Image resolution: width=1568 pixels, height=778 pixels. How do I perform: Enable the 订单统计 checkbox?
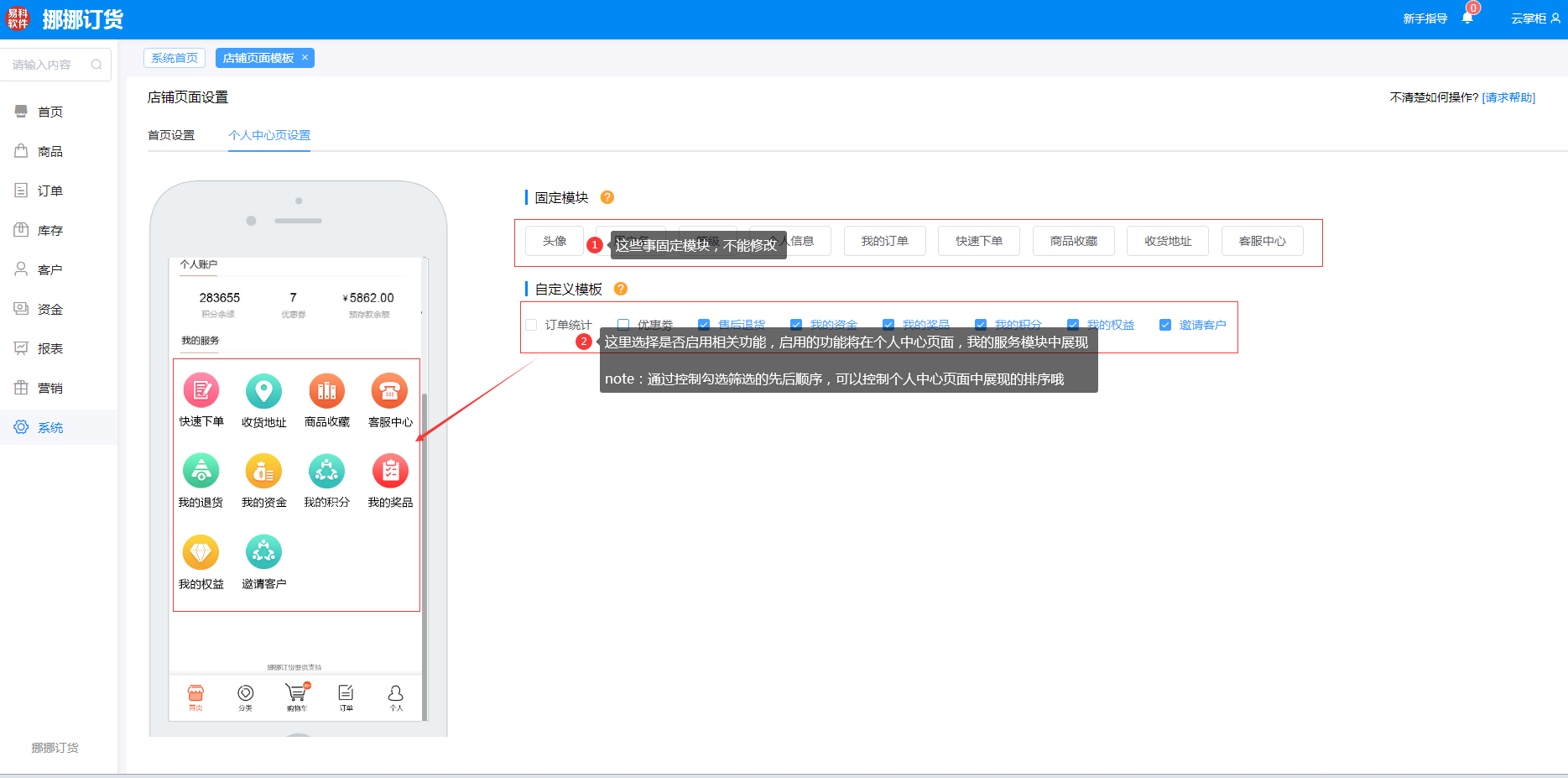point(531,325)
